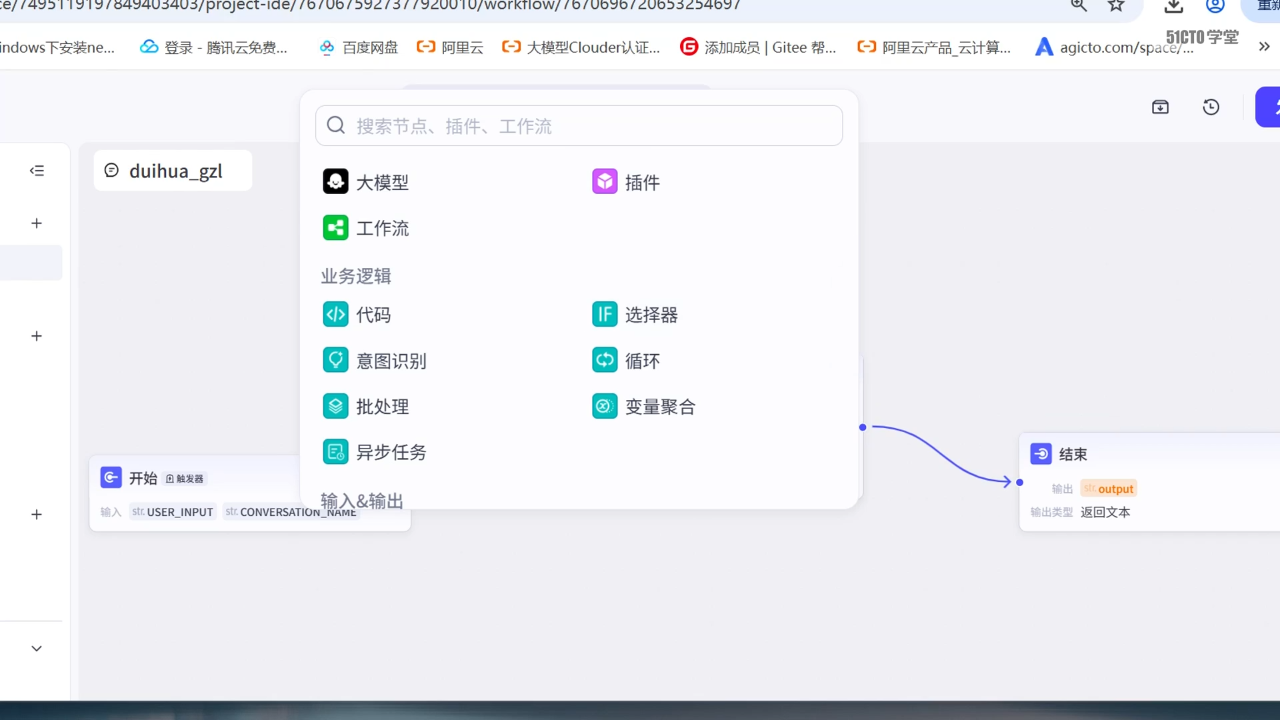The width and height of the screenshot is (1280, 720).
Task: Click the third plus button in sidebar
Action: pos(37,514)
